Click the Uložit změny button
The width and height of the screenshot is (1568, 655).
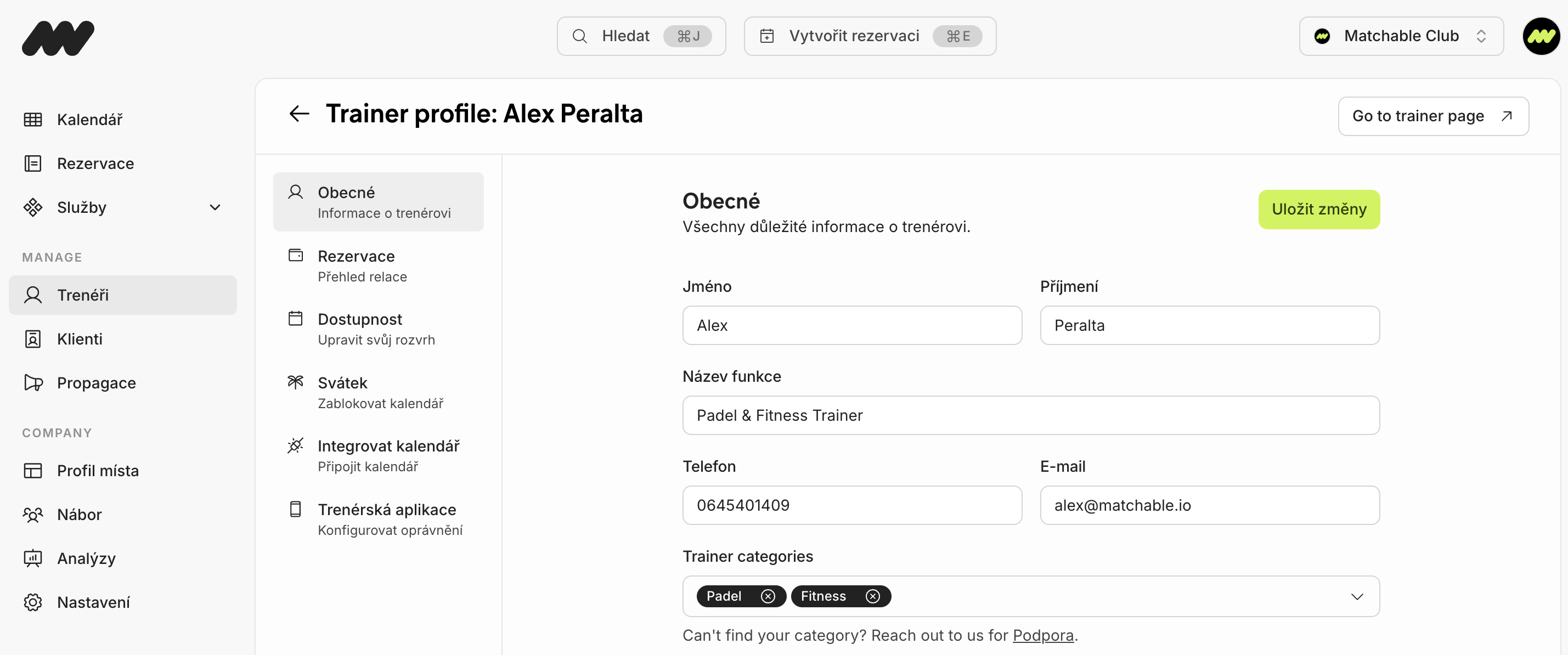pyautogui.click(x=1318, y=210)
